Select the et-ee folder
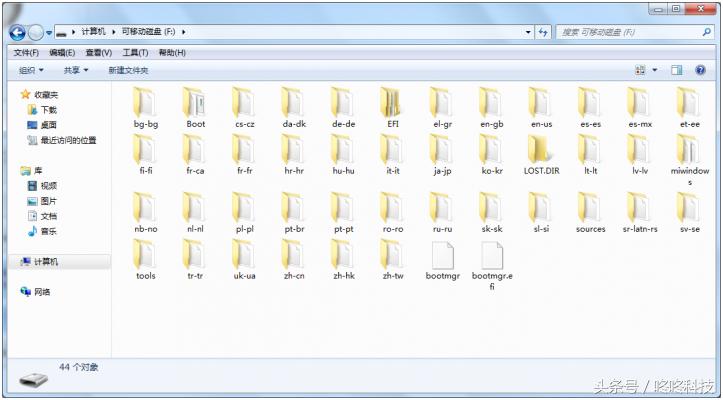 click(x=689, y=107)
